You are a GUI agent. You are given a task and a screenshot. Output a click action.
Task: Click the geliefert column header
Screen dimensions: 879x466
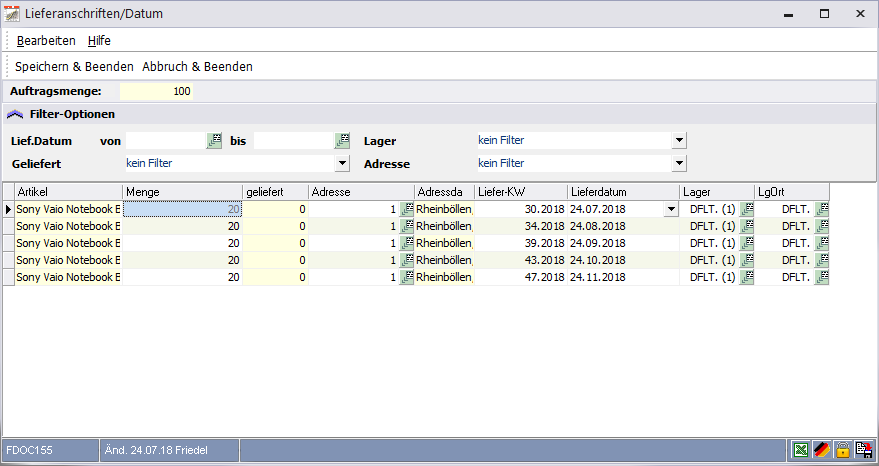coord(275,192)
